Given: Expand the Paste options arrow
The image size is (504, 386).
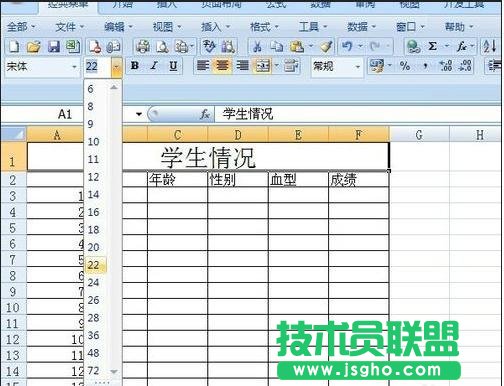Looking at the screenshot, I should [311, 46].
